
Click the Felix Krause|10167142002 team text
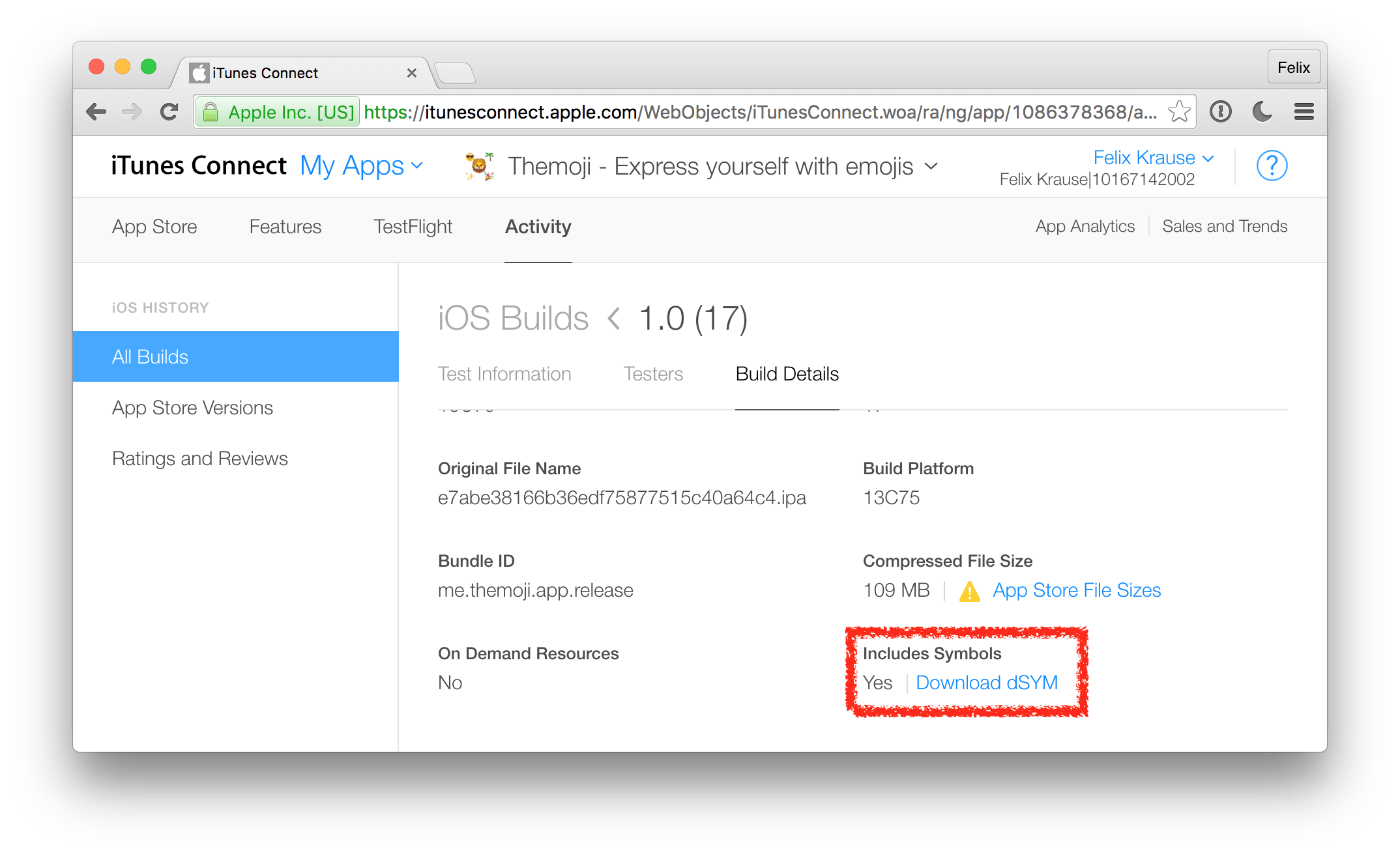click(x=1097, y=180)
